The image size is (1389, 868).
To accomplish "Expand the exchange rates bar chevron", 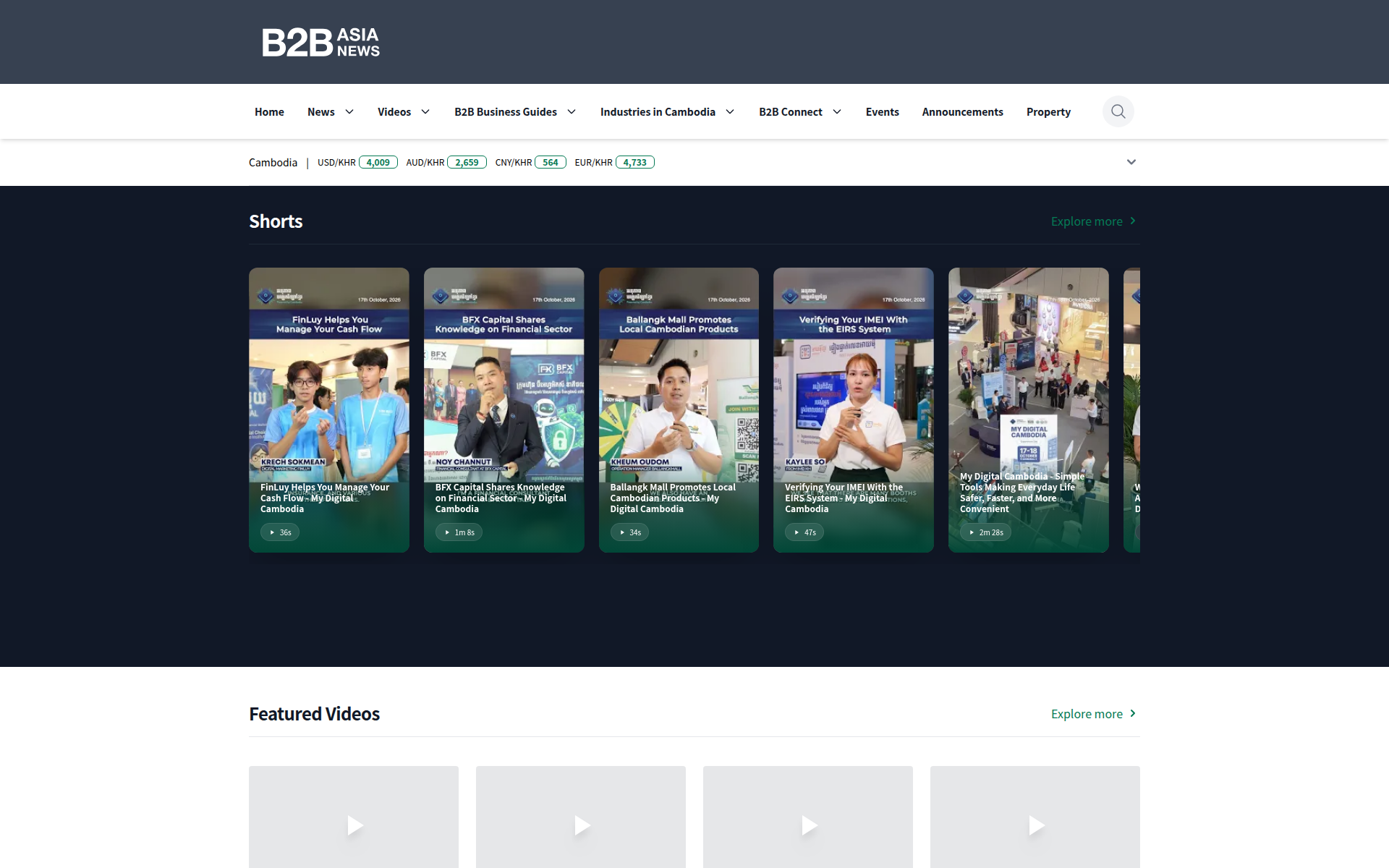I will (x=1131, y=162).
